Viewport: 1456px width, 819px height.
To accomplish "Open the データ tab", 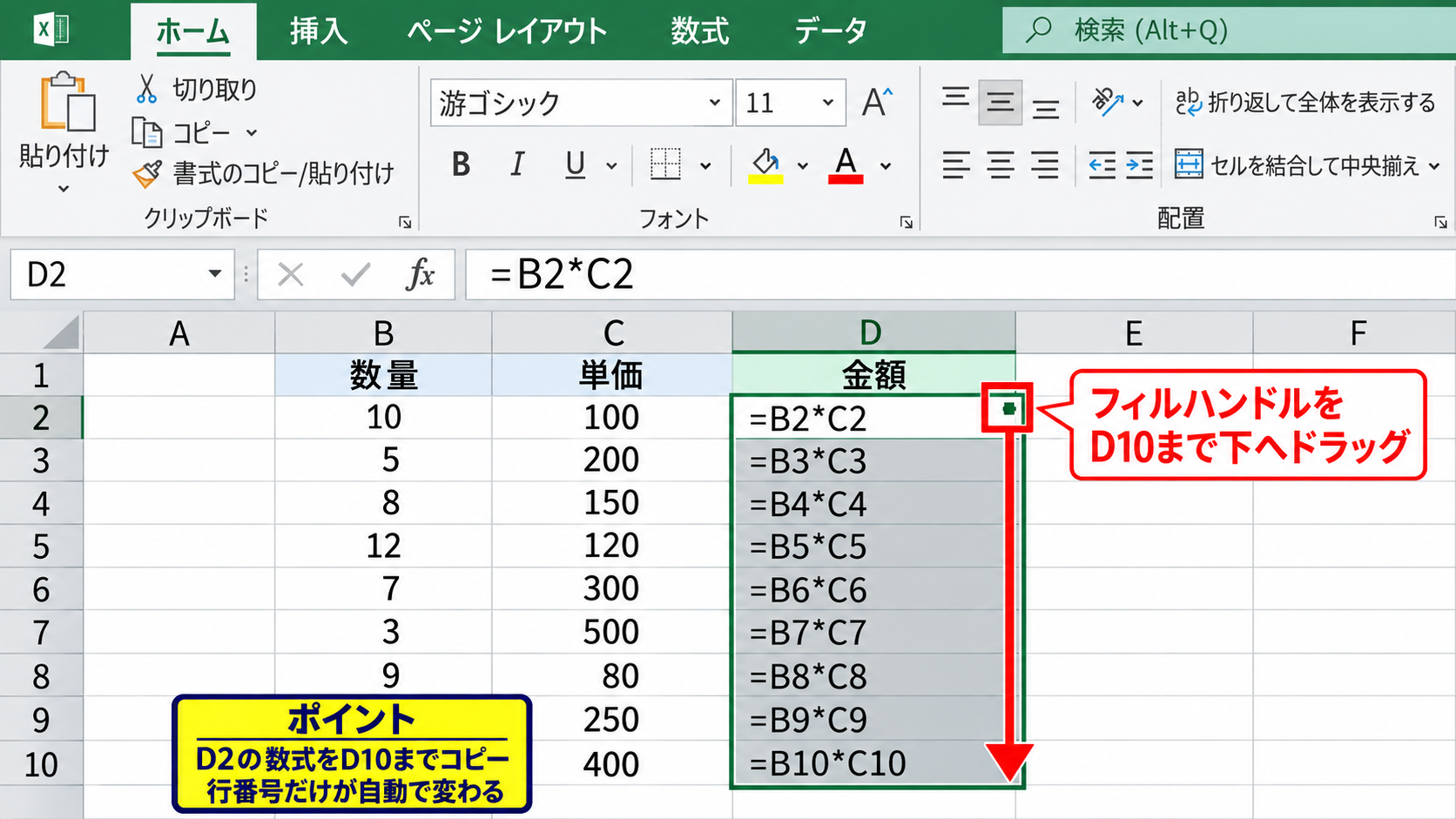I will [x=831, y=31].
